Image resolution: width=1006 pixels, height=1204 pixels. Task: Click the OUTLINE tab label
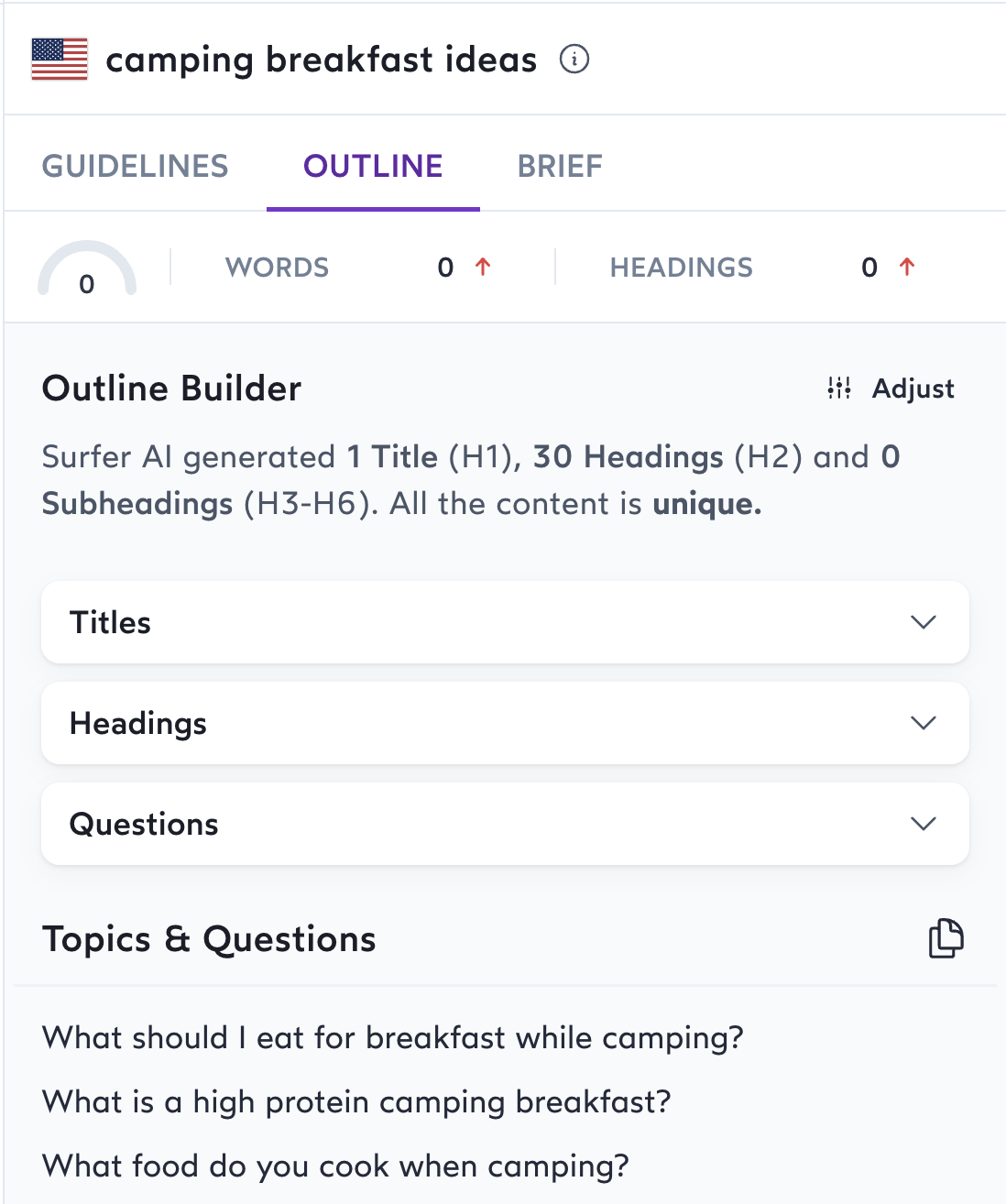(373, 166)
